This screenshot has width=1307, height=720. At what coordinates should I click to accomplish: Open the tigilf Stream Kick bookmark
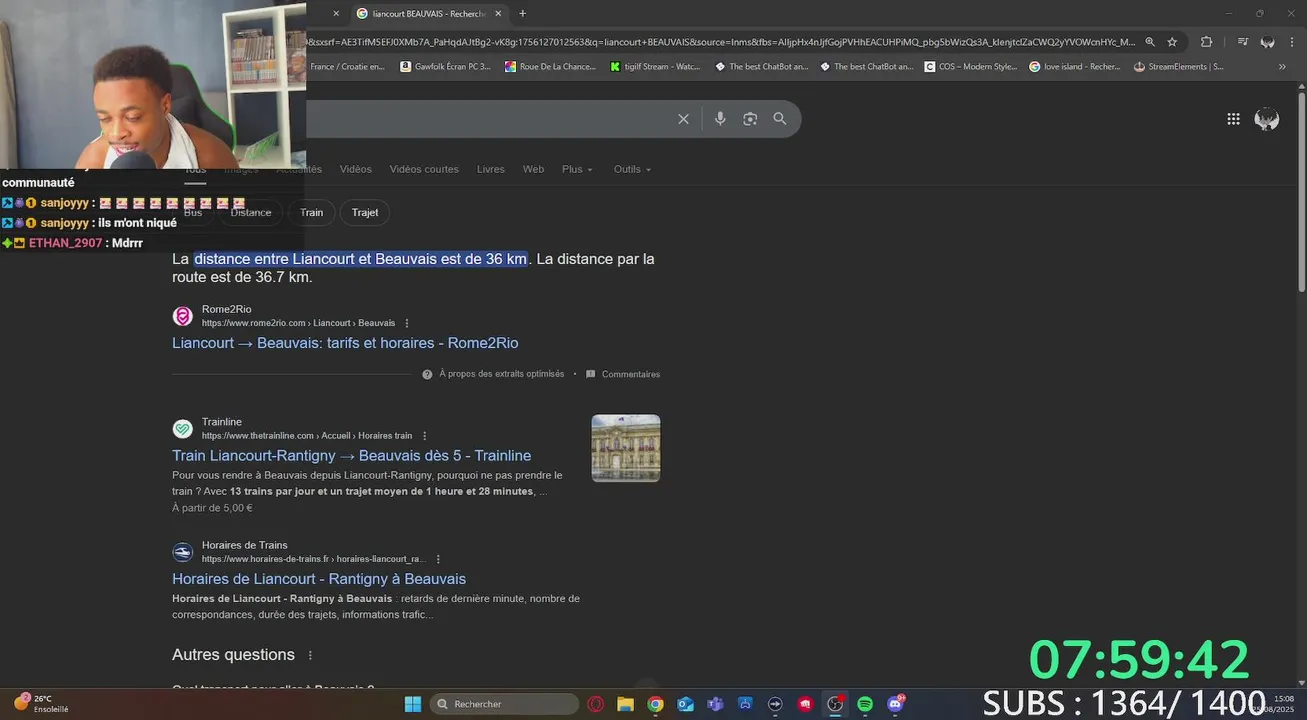click(655, 67)
